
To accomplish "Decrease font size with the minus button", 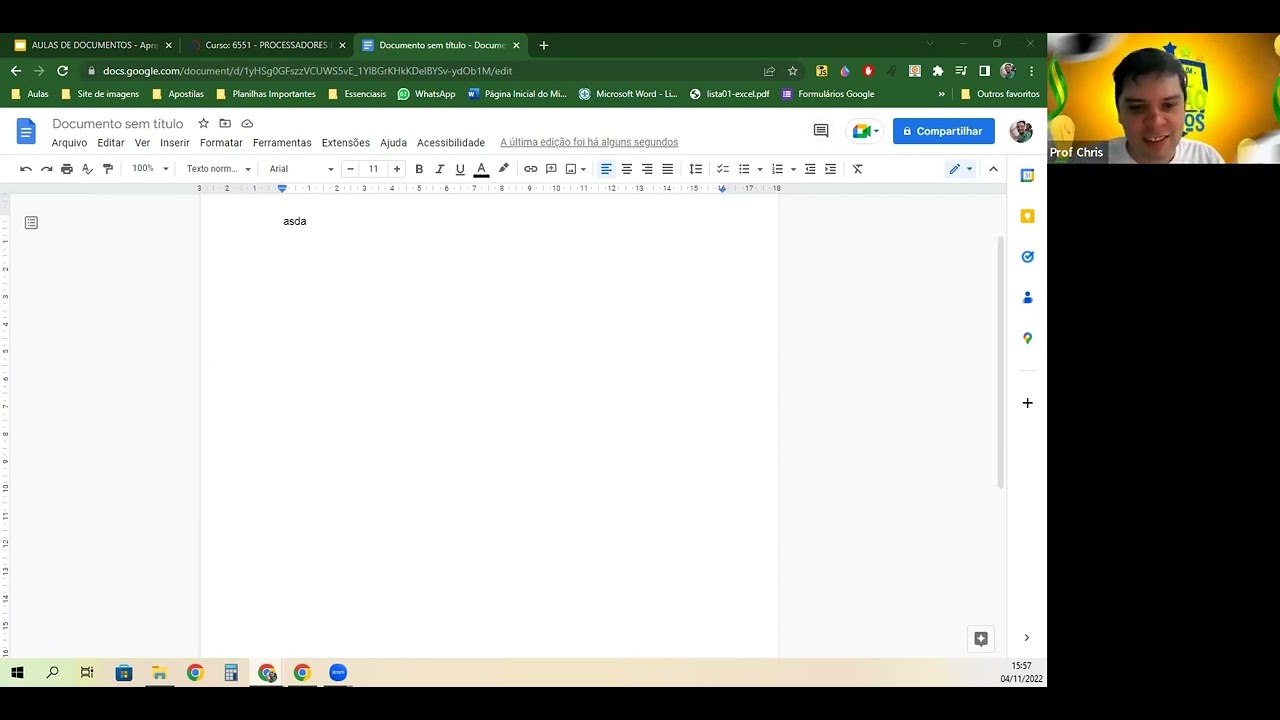I will coord(350,169).
